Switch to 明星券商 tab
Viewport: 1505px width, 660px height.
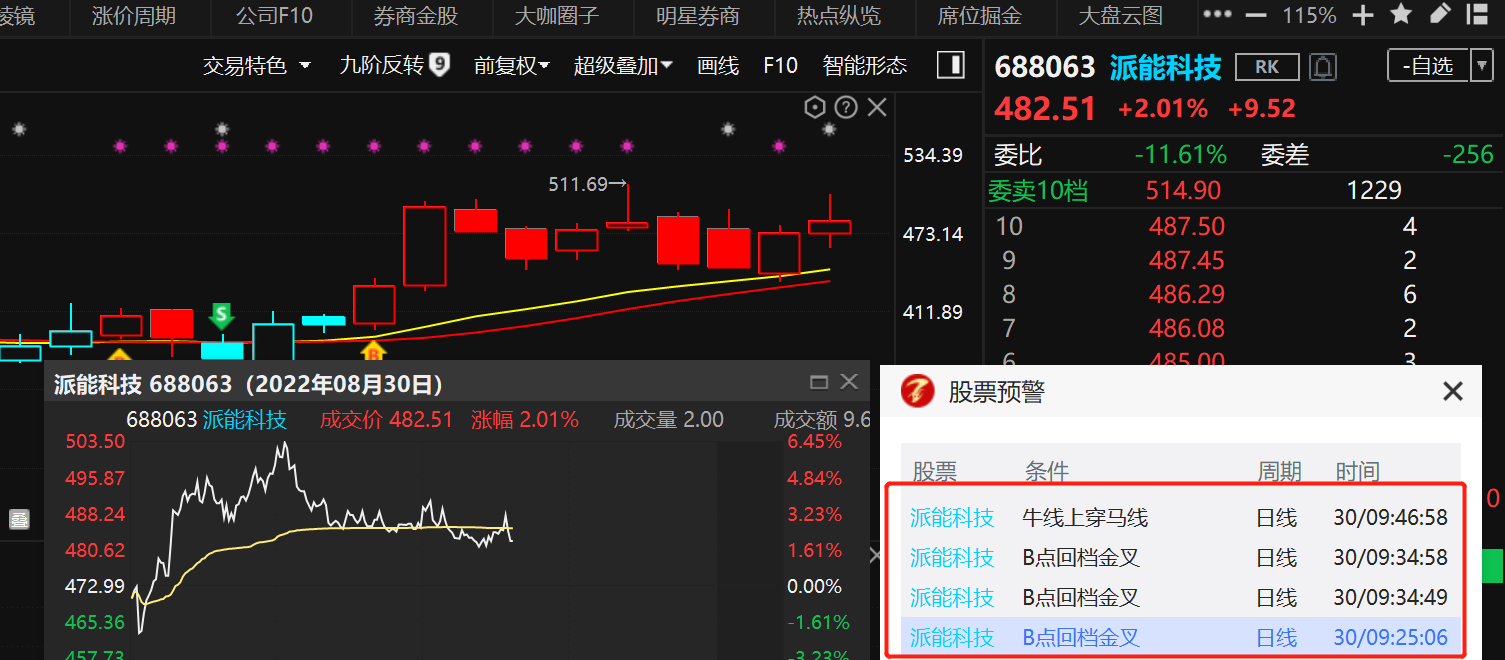pos(698,15)
